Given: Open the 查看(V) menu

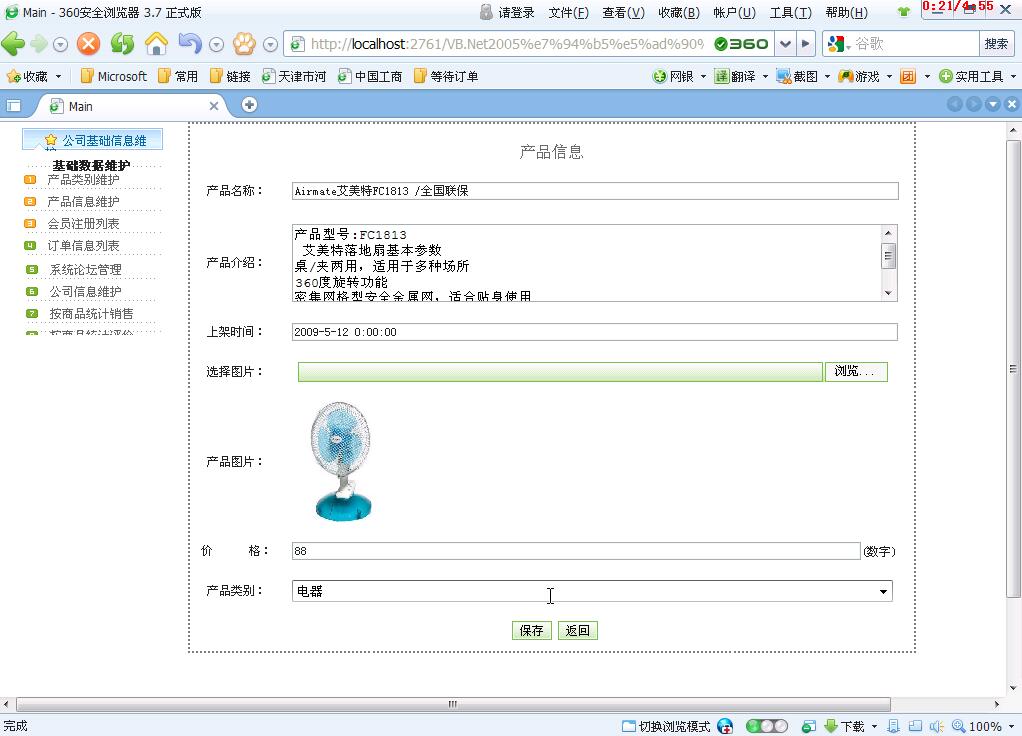Looking at the screenshot, I should click(624, 12).
